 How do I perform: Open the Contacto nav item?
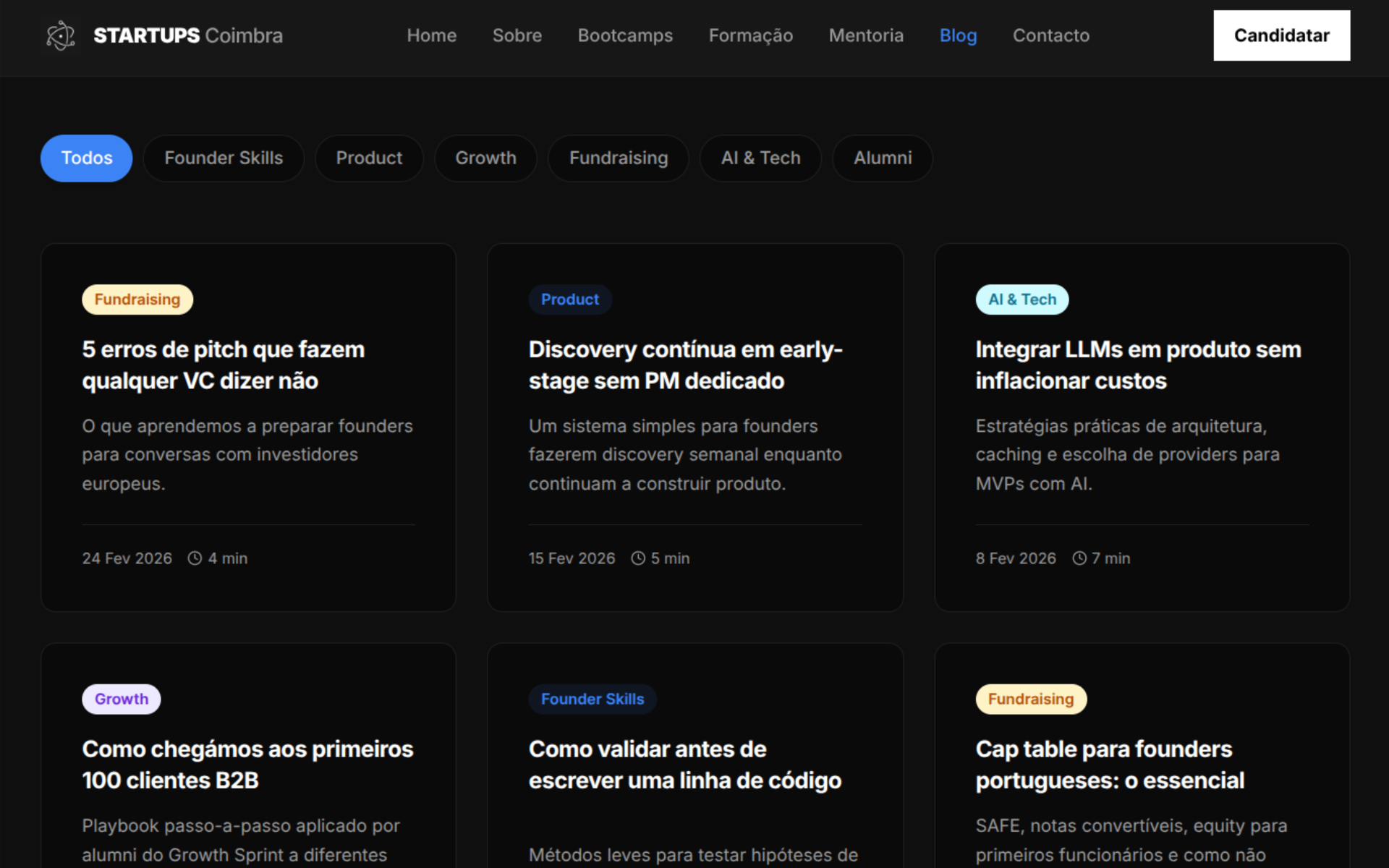click(1051, 35)
